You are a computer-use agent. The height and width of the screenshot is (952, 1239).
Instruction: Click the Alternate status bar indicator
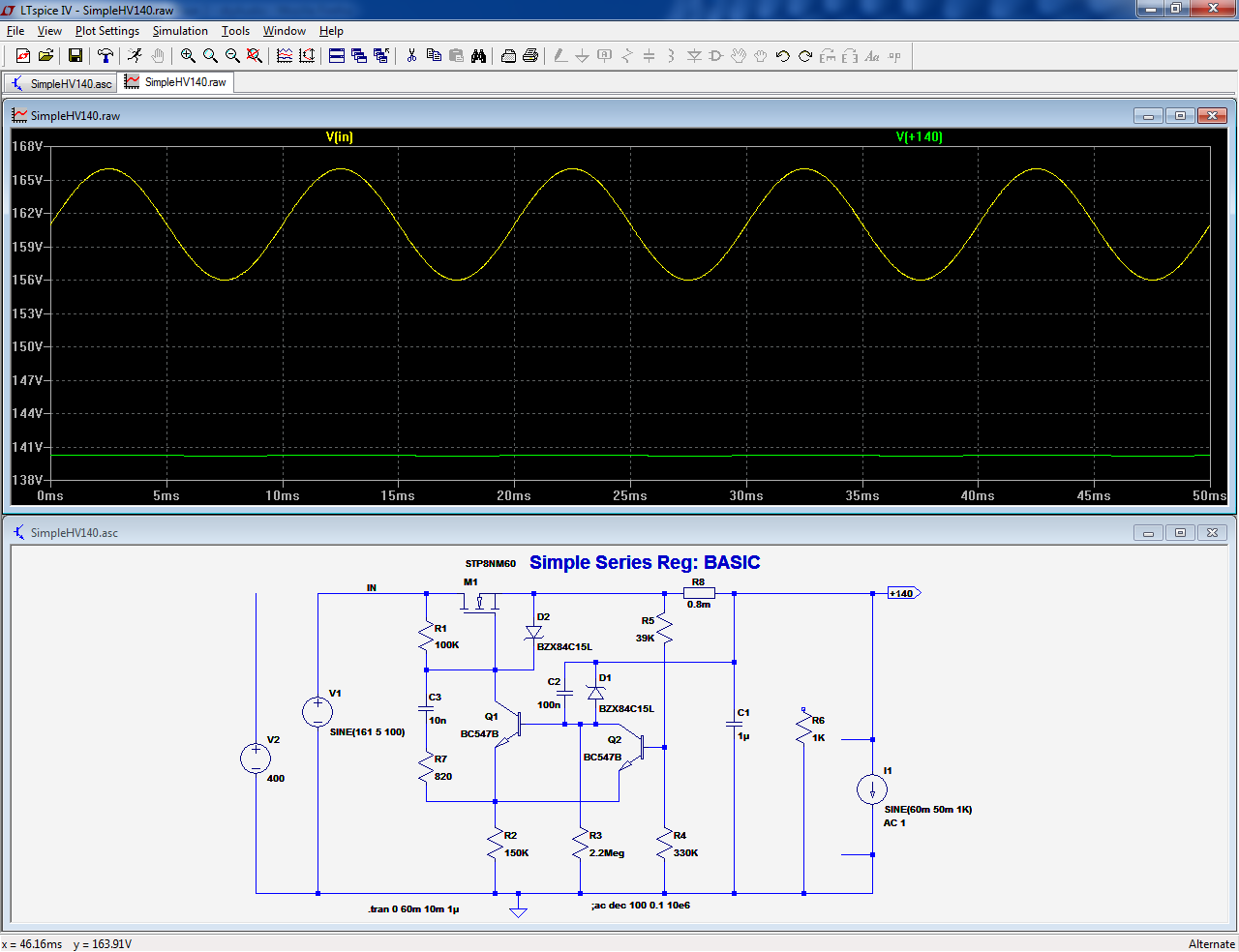click(x=1212, y=944)
